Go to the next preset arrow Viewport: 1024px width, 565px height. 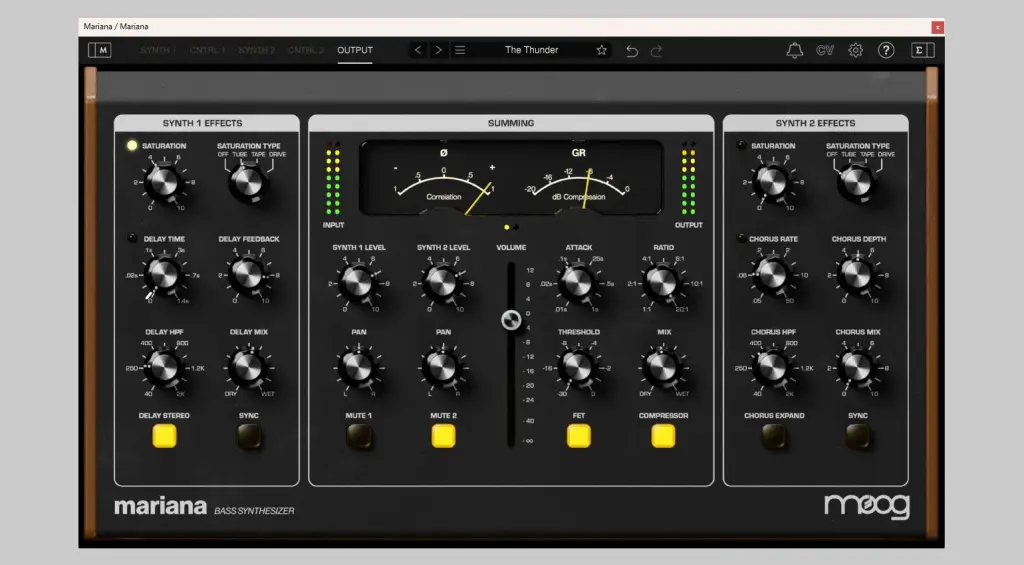438,50
